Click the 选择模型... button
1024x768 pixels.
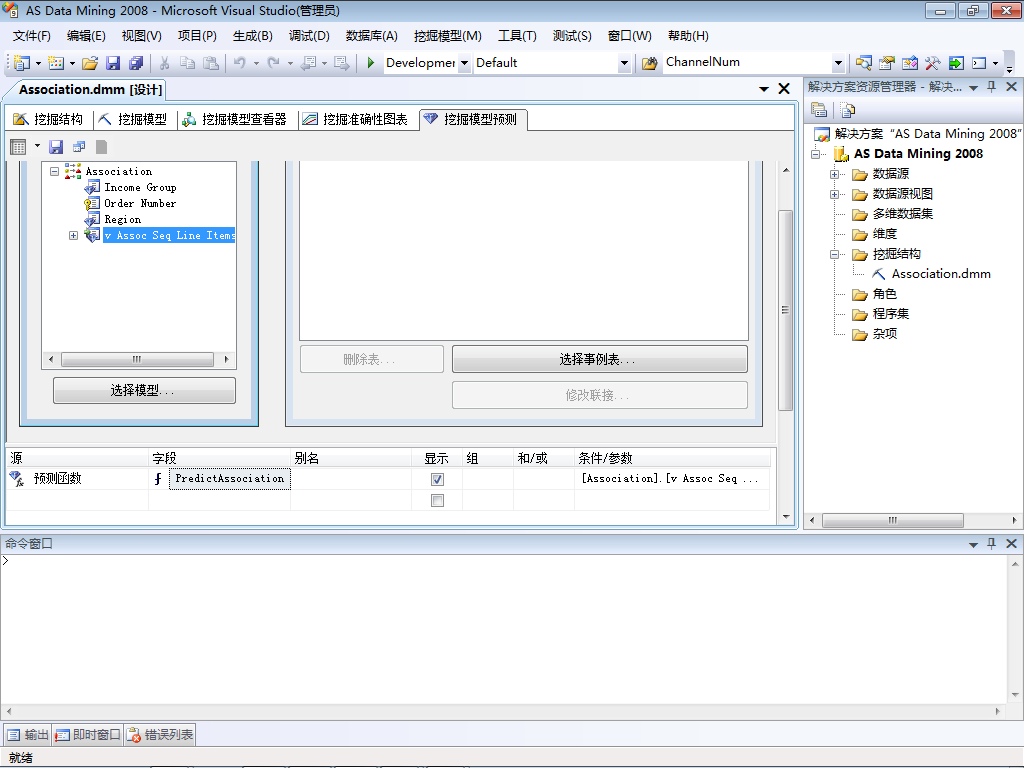tap(144, 391)
